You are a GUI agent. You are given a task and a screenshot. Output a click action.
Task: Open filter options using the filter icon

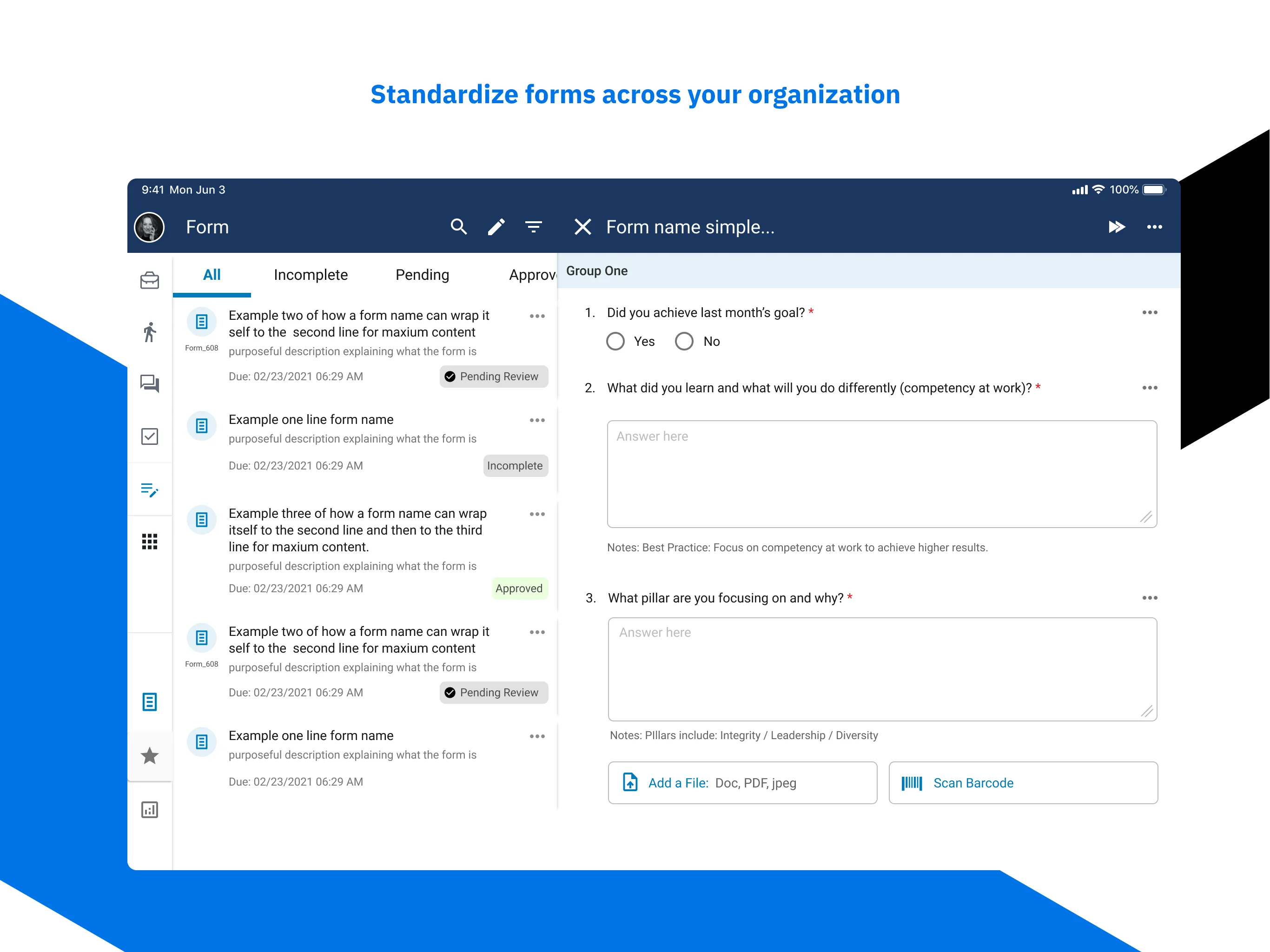point(533,227)
